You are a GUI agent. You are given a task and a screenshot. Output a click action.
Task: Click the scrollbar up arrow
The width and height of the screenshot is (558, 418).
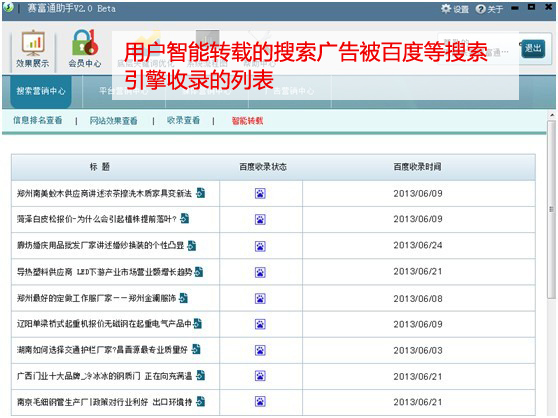click(552, 115)
